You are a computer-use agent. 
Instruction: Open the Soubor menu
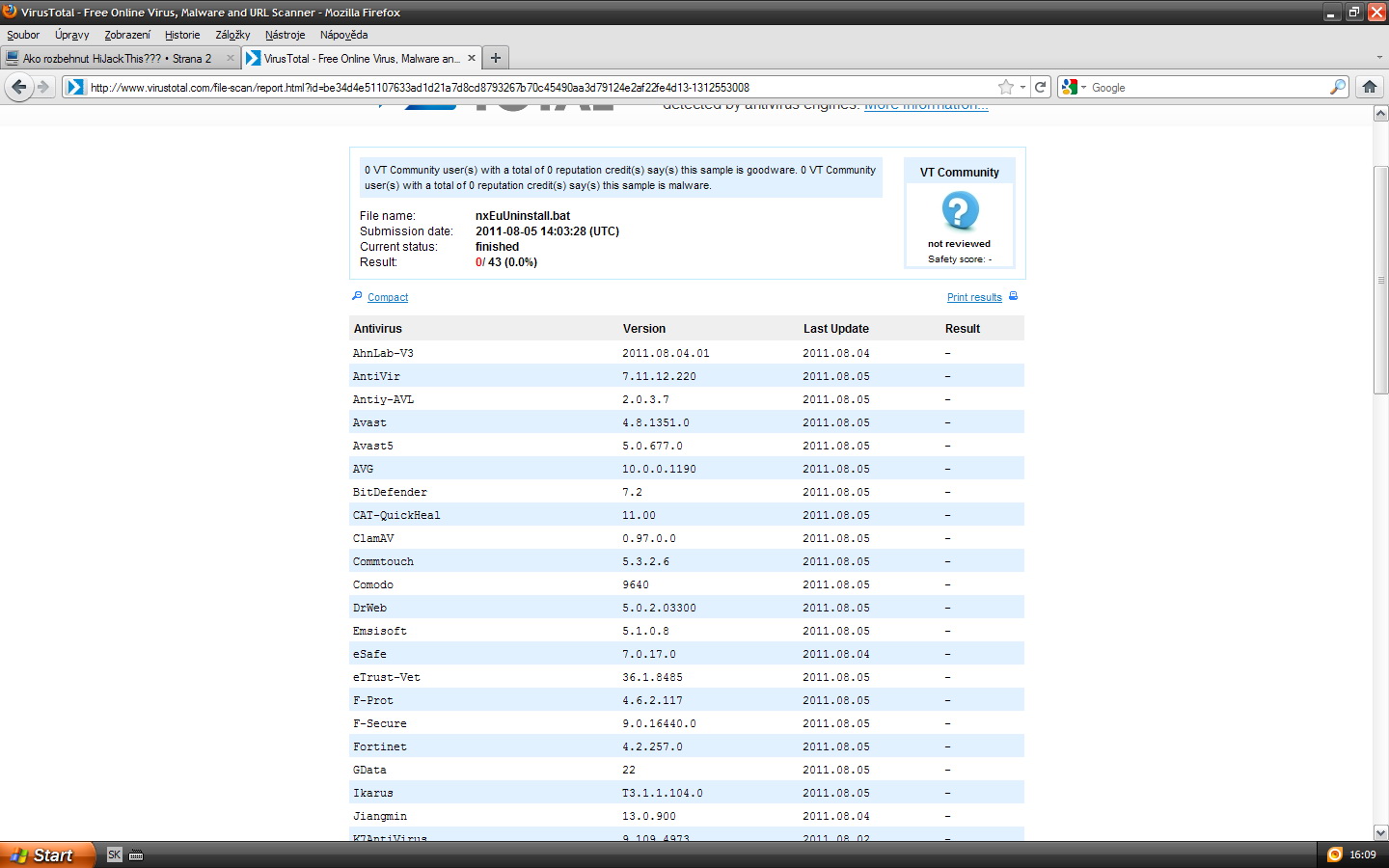23,35
